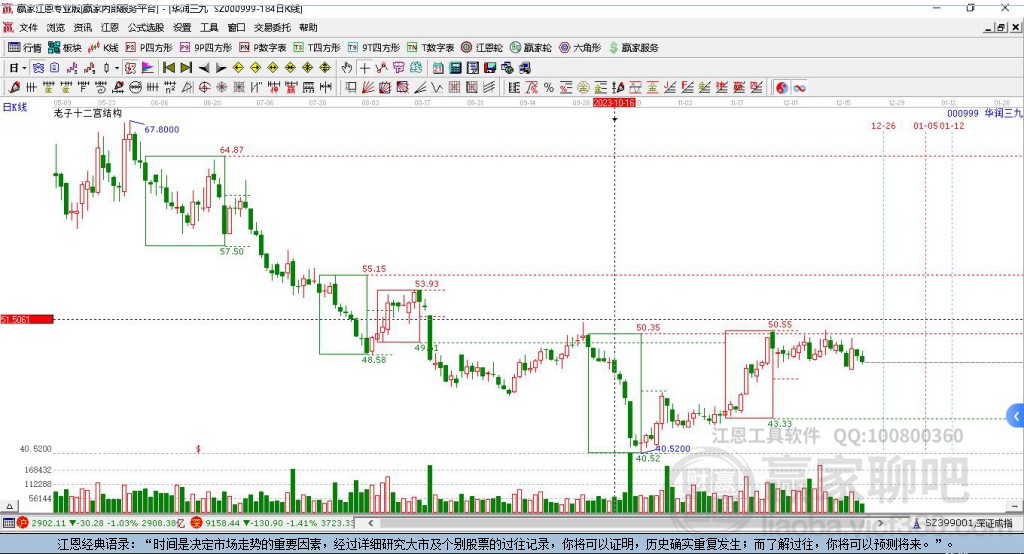Click the black previous-bar left triangle
The height and width of the screenshot is (554, 1024).
[x=204, y=68]
